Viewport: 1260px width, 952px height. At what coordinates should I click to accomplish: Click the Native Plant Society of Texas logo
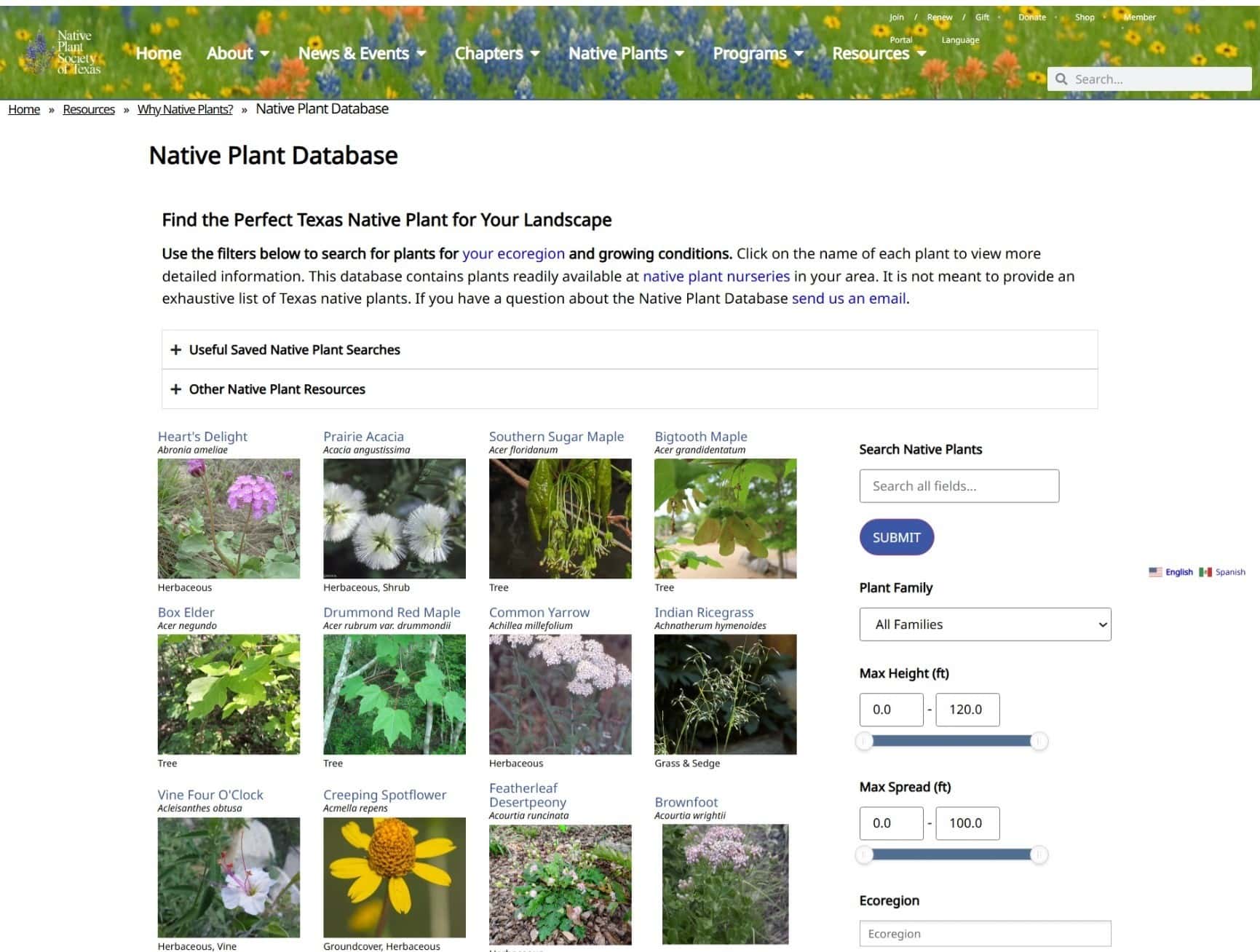pyautogui.click(x=63, y=52)
